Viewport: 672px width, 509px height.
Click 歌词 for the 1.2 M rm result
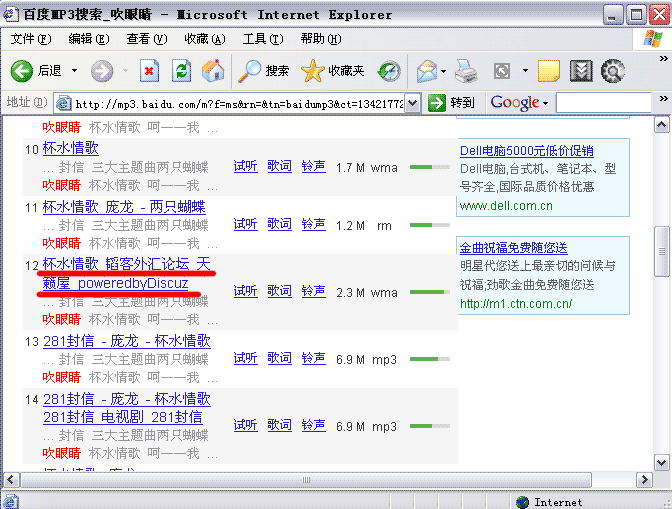280,225
